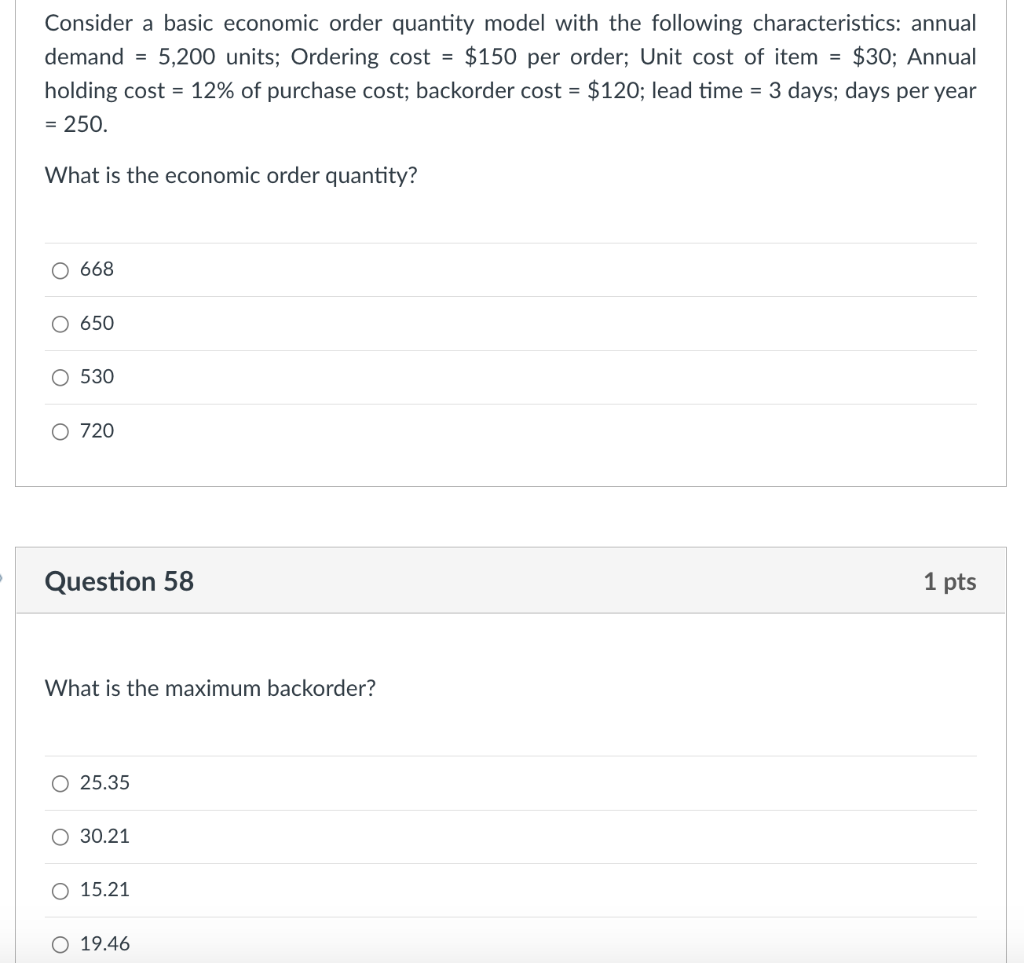This screenshot has width=1024, height=963.
Task: Click the 720 answer label text
Action: tap(97, 431)
